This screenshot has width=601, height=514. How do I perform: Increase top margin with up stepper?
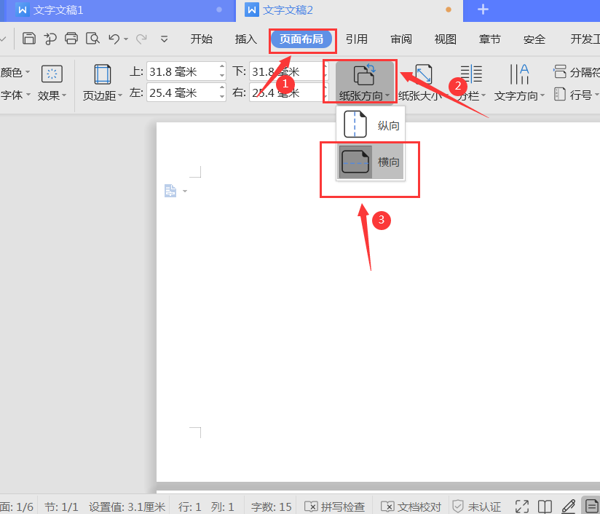(222, 67)
